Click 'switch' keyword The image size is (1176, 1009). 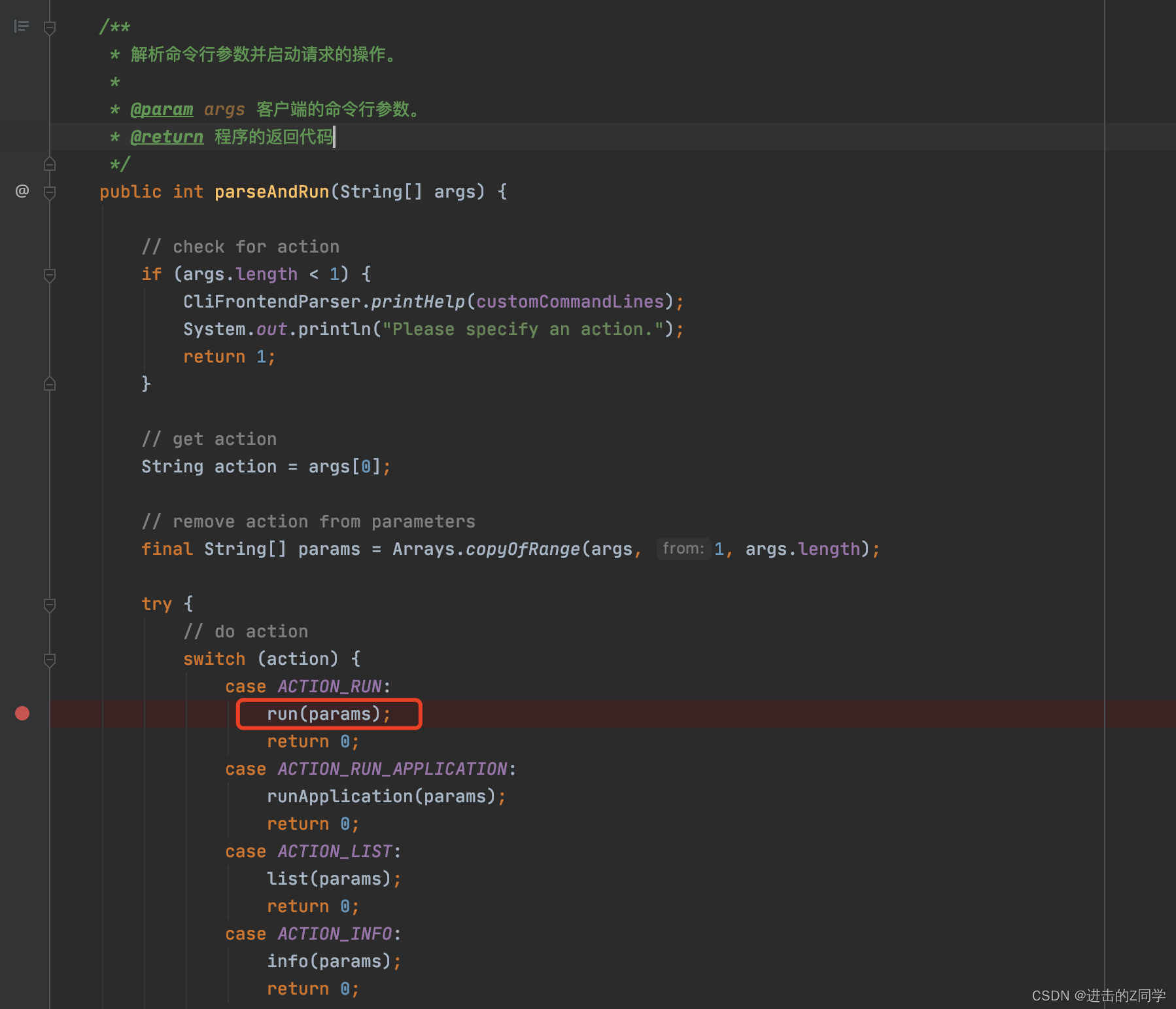[215, 659]
